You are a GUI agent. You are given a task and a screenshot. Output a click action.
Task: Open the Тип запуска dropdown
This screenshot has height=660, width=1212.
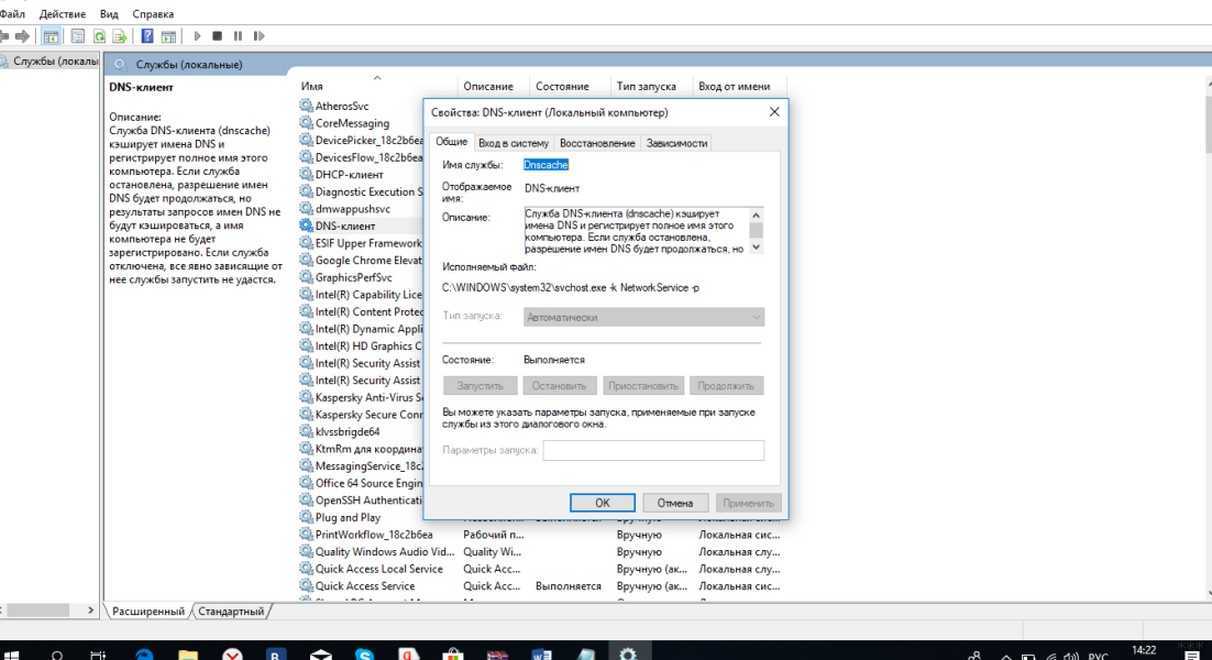(x=644, y=317)
